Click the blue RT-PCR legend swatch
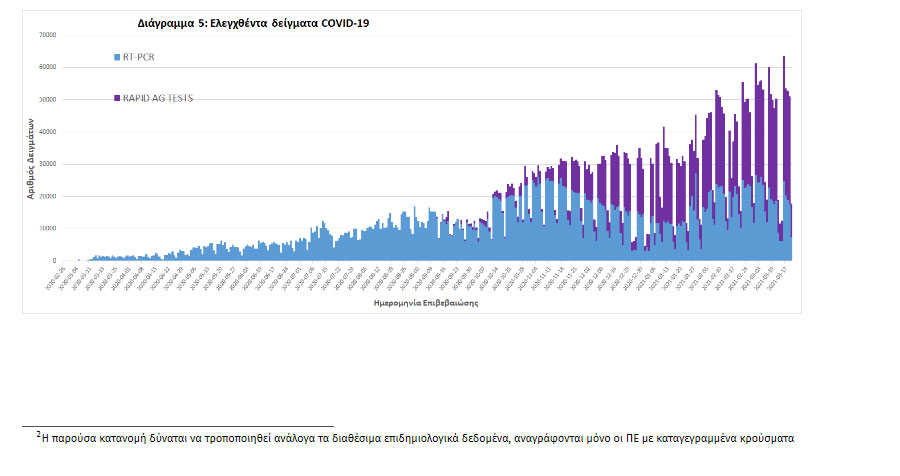Viewport: 900px width, 476px height. click(117, 58)
